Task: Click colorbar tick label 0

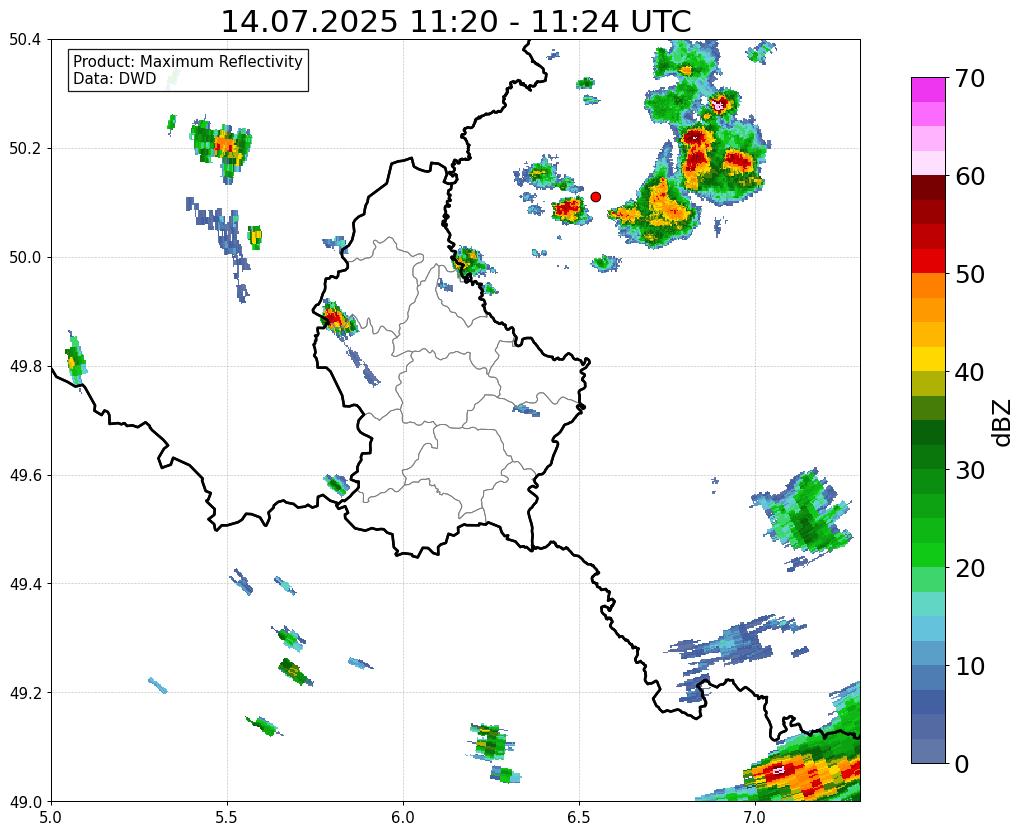Action: coord(961,764)
